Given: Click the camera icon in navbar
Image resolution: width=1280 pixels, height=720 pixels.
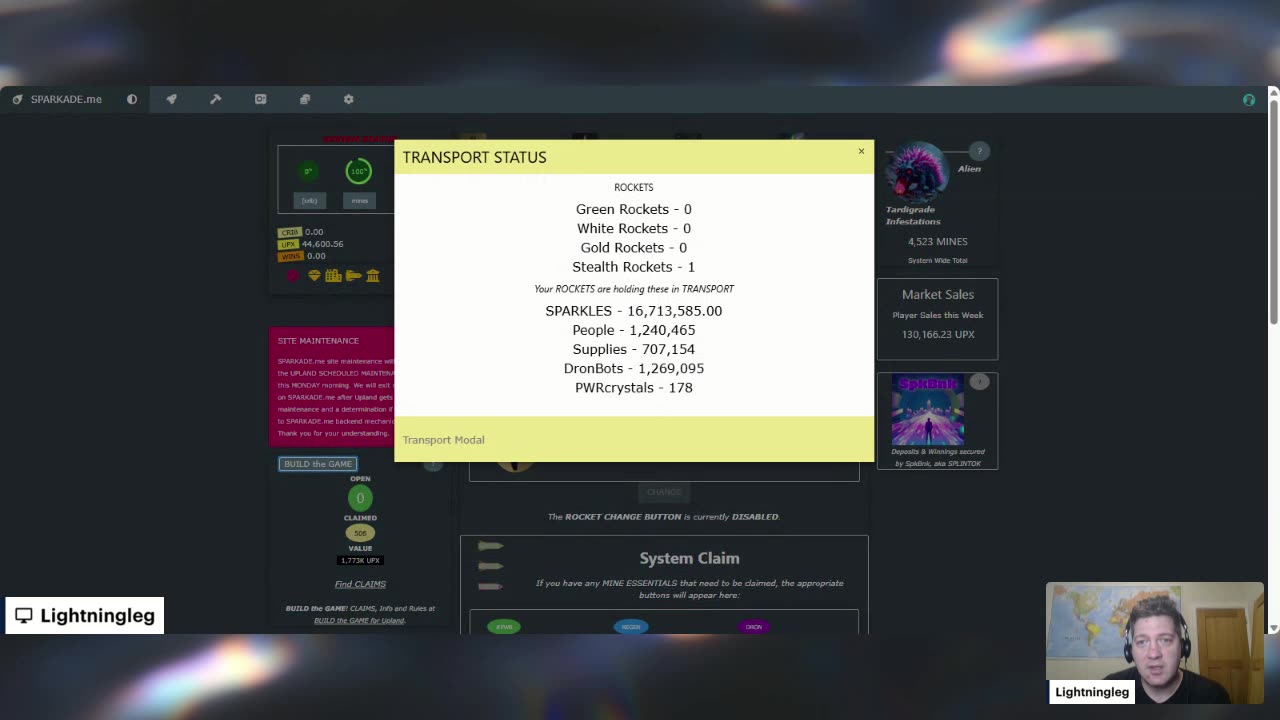Looking at the screenshot, I should point(260,99).
